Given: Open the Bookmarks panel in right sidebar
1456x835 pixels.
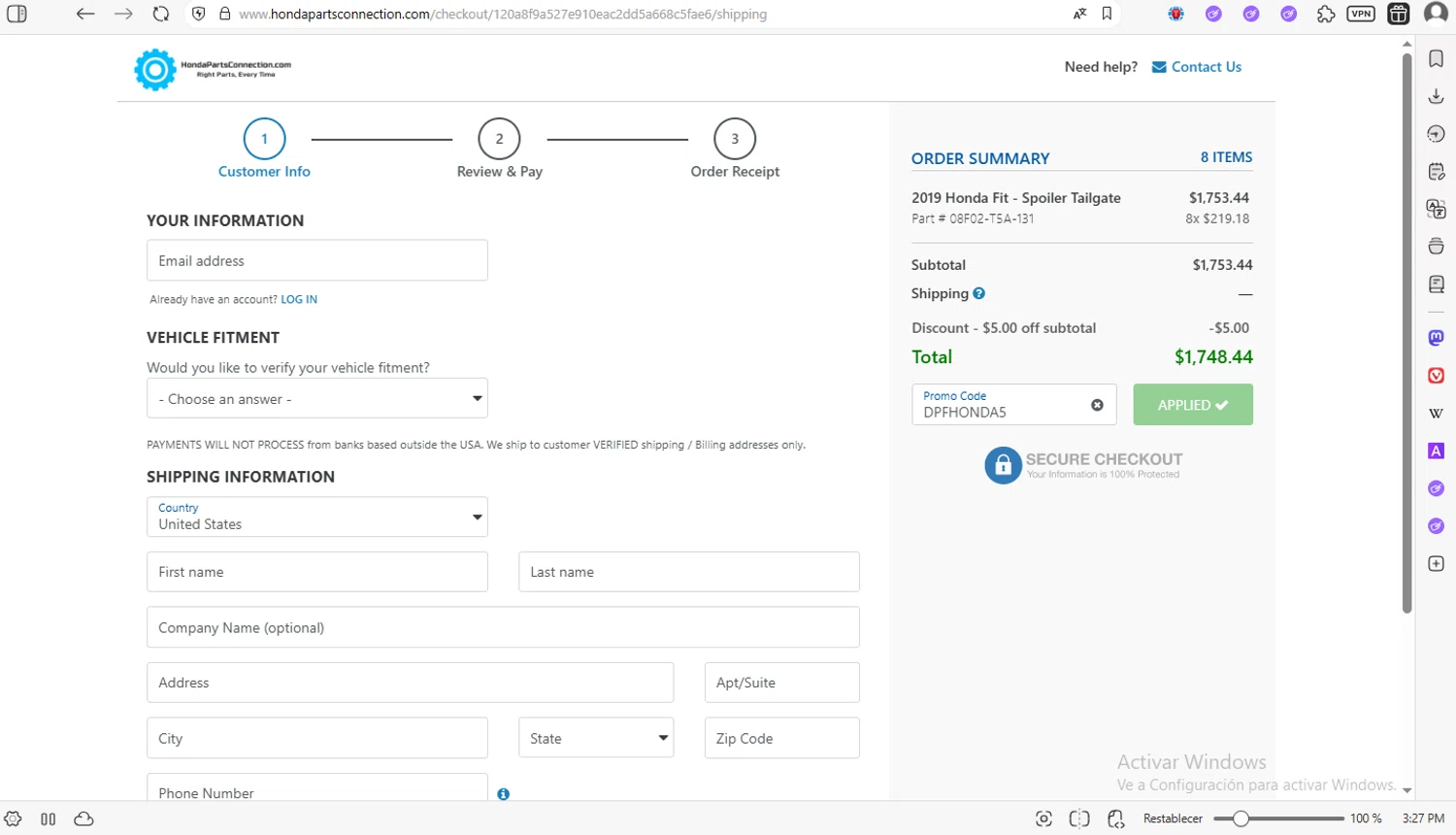Looking at the screenshot, I should (x=1437, y=58).
